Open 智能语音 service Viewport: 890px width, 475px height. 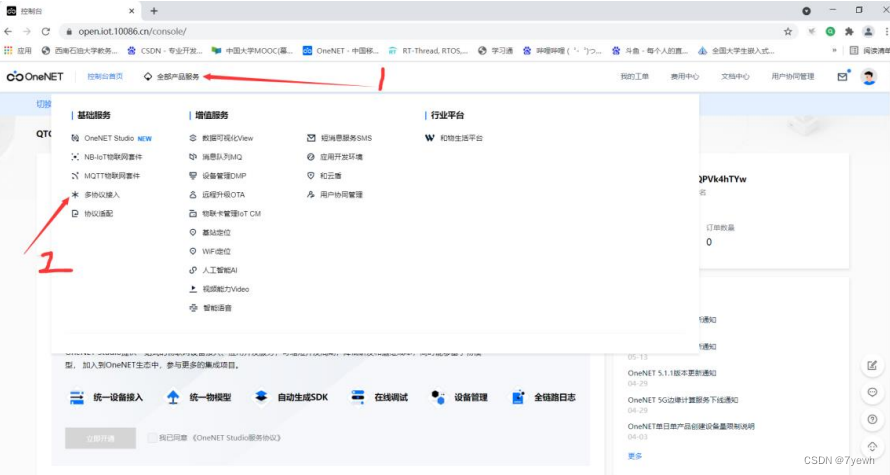click(x=211, y=308)
